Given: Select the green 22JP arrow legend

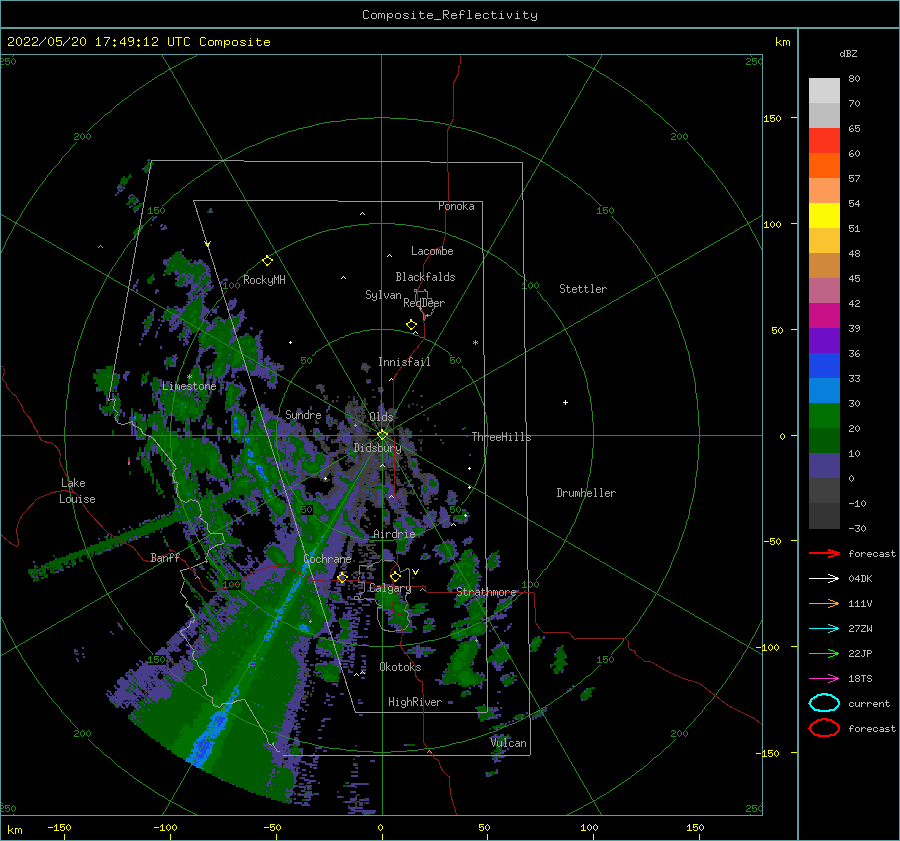Looking at the screenshot, I should (x=824, y=653).
